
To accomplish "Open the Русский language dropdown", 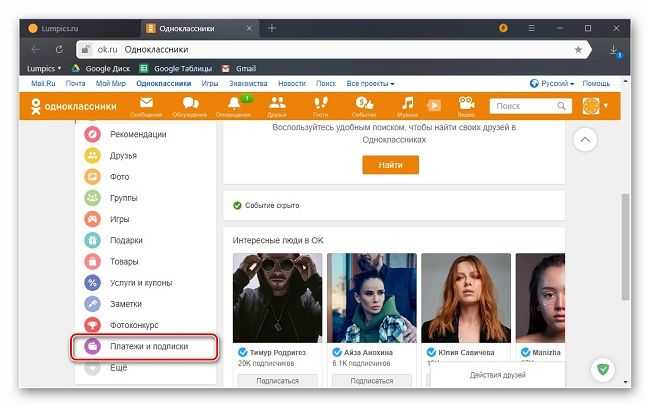I will pos(551,84).
